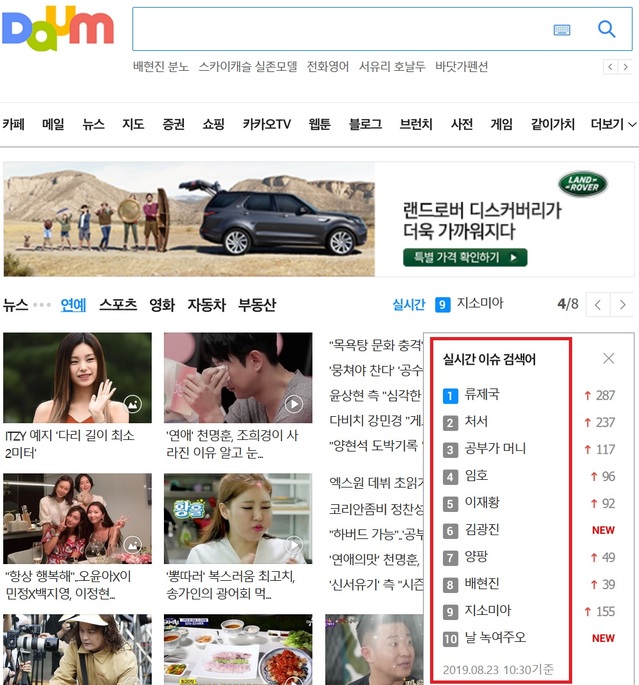
Task: Open the 게임 menu item
Action: pos(501,124)
